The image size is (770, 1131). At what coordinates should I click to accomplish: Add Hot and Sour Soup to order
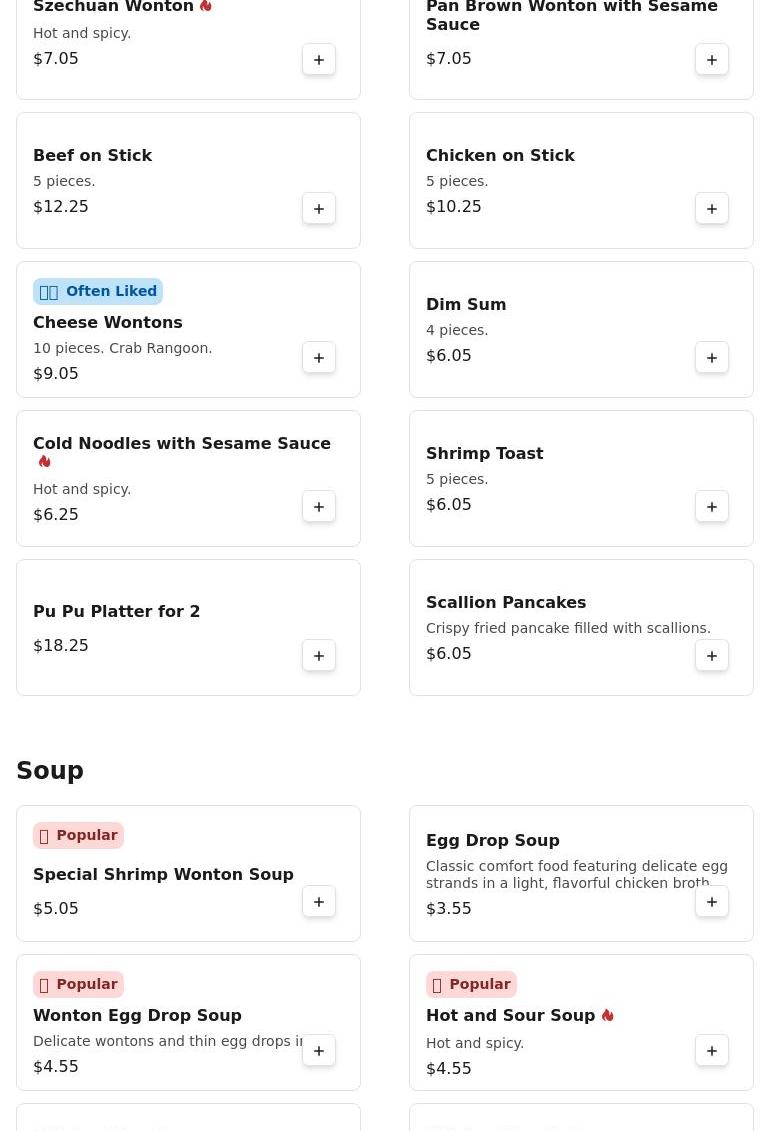click(712, 1051)
